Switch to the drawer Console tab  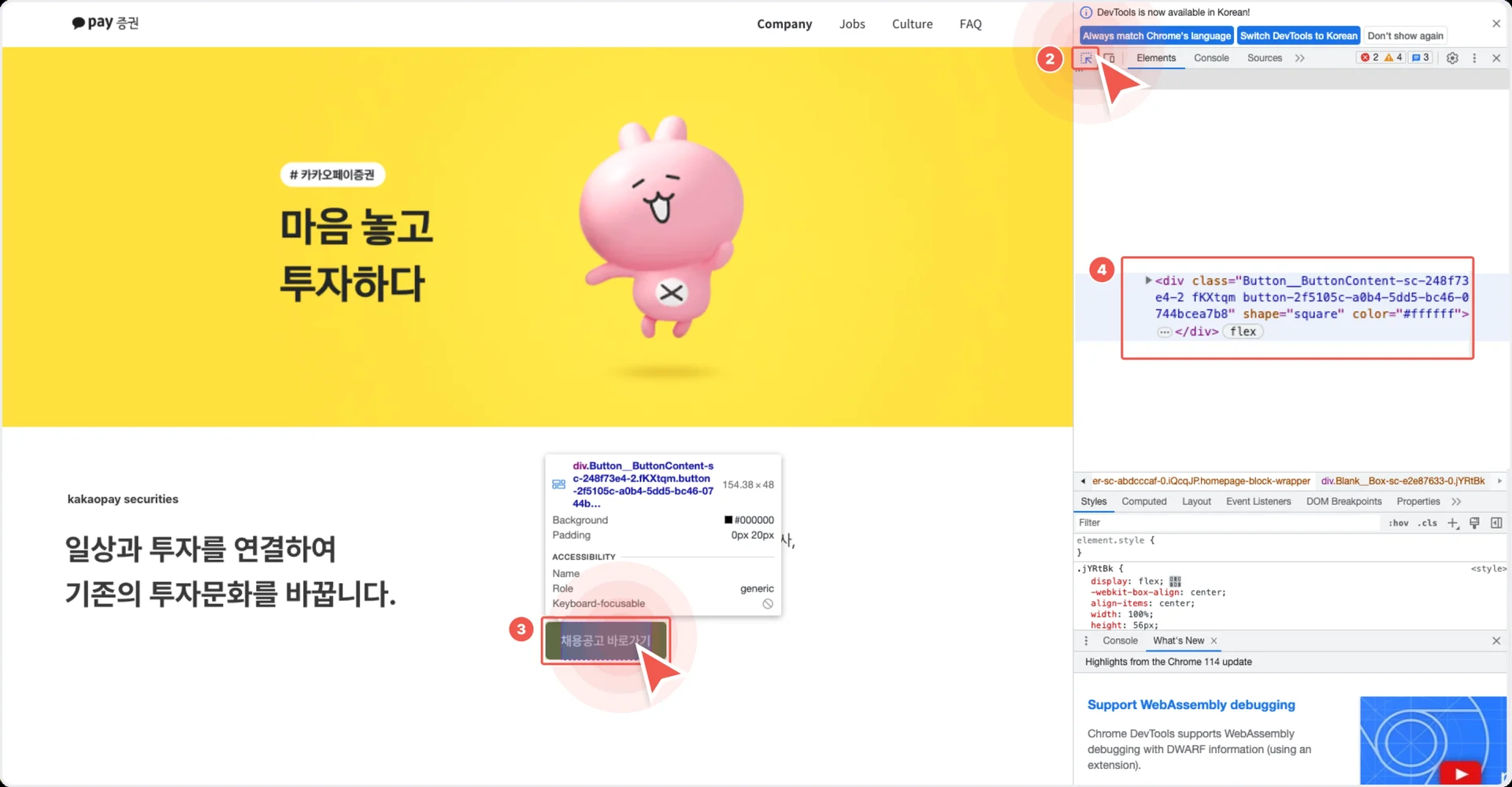click(x=1120, y=641)
